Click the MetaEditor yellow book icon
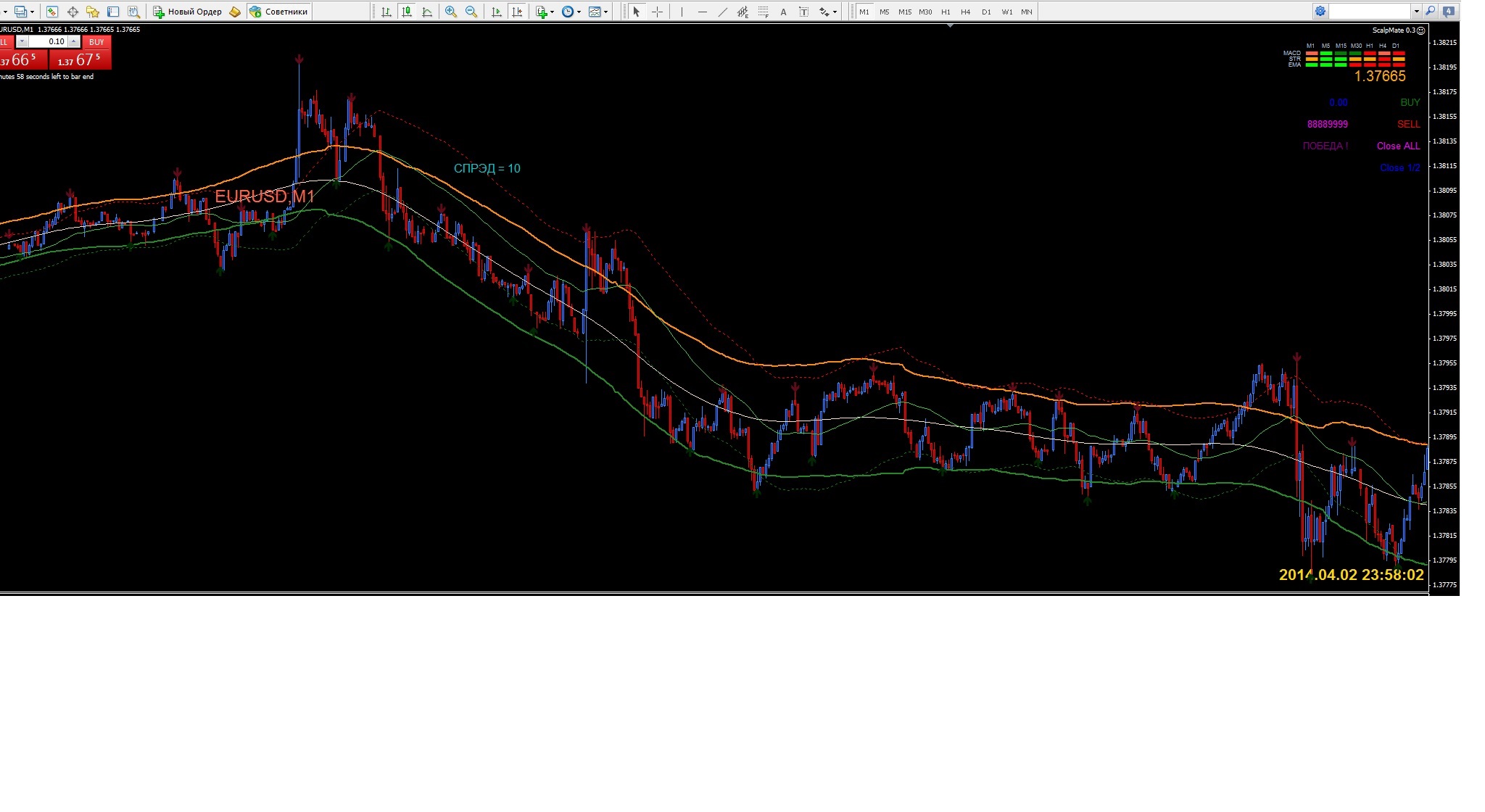Image resolution: width=1485 pixels, height=812 pixels. click(x=235, y=12)
